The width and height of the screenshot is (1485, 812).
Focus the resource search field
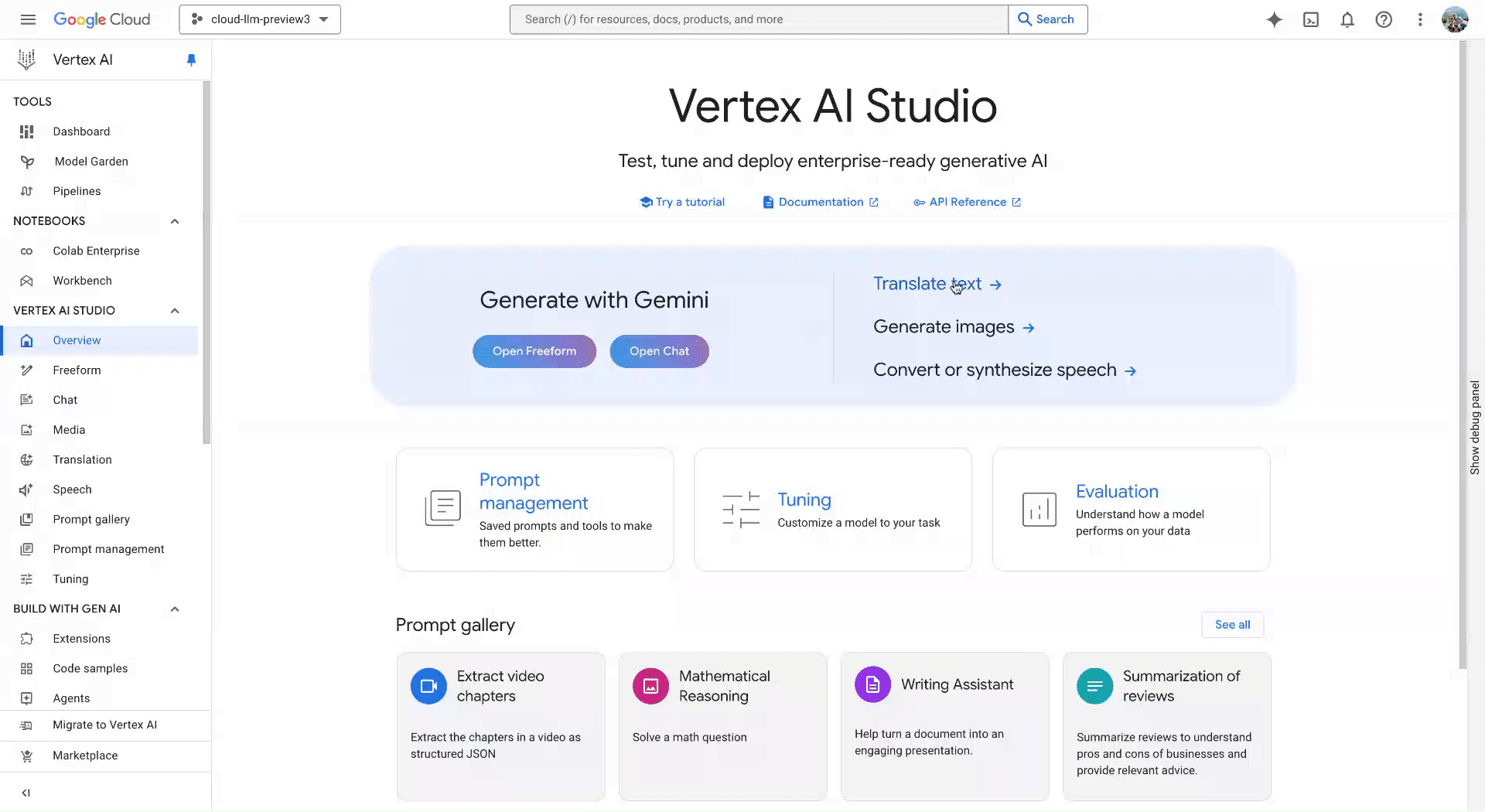[759, 19]
